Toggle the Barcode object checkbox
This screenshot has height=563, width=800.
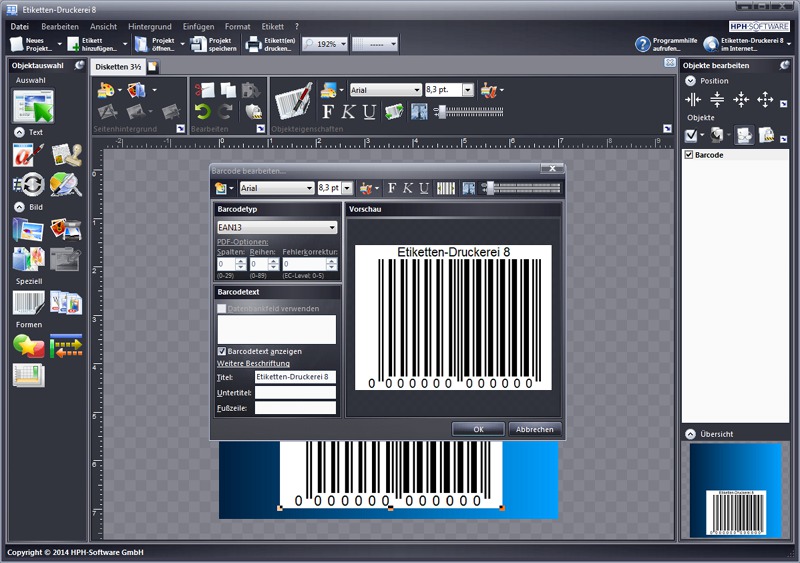689,155
